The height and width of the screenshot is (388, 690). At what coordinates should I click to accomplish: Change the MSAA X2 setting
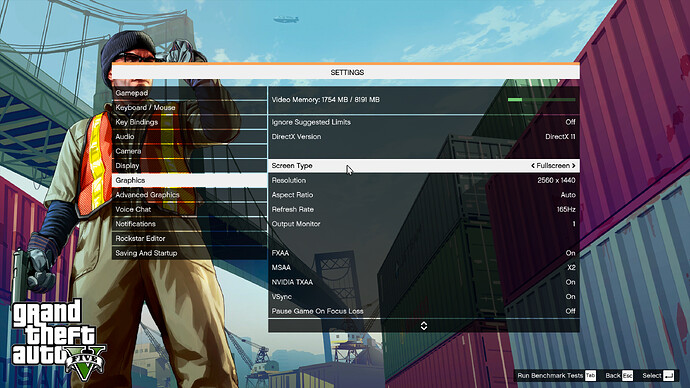(x=424, y=267)
